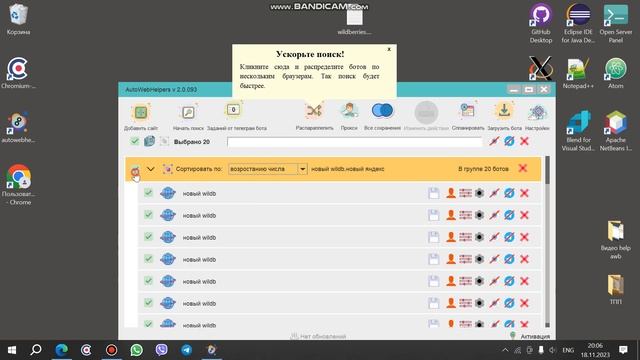Hide the second bot with its eye icon
Screen dimensions: 640x360
click(x=509, y=215)
